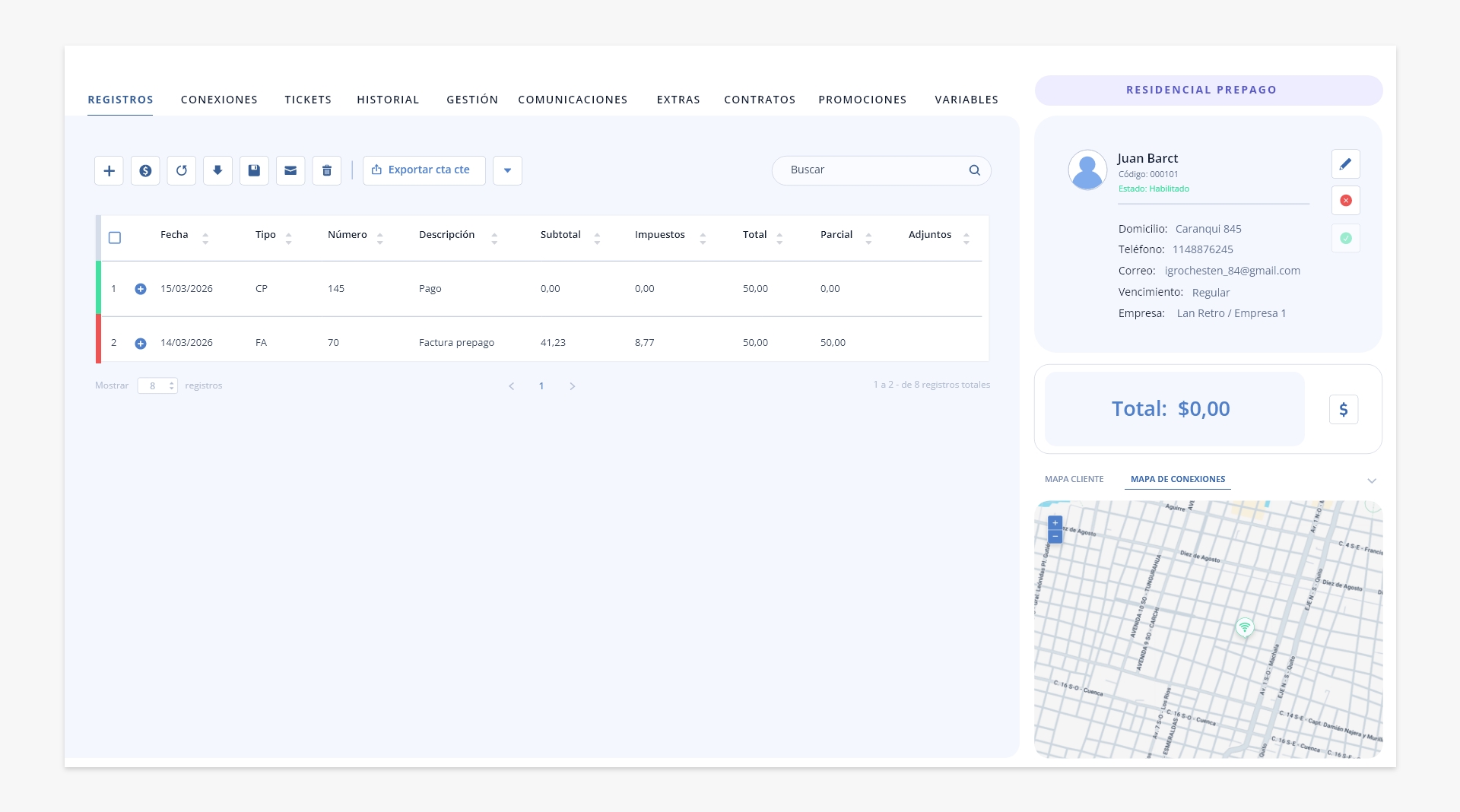Click the number 145 cell
The height and width of the screenshot is (812, 1460).
[x=336, y=289]
